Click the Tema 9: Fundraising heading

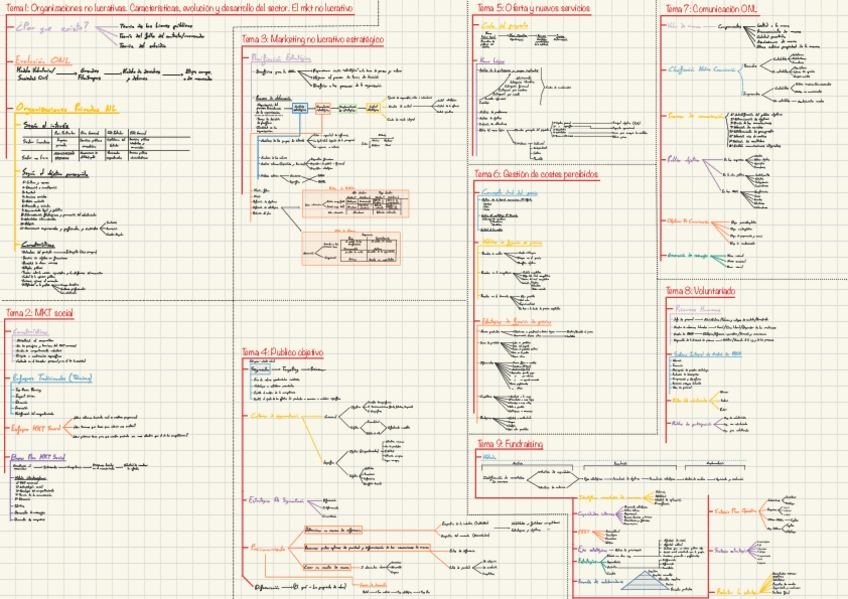pyautogui.click(x=510, y=443)
